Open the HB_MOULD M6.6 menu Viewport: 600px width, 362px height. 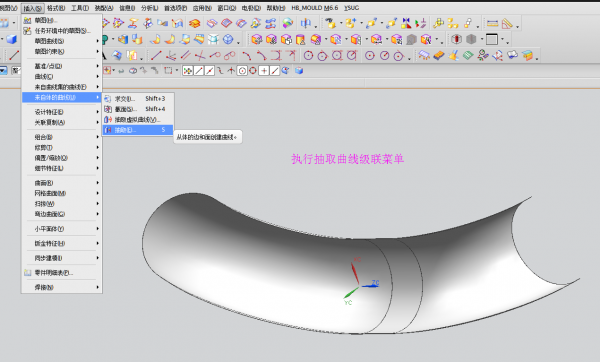[315, 8]
